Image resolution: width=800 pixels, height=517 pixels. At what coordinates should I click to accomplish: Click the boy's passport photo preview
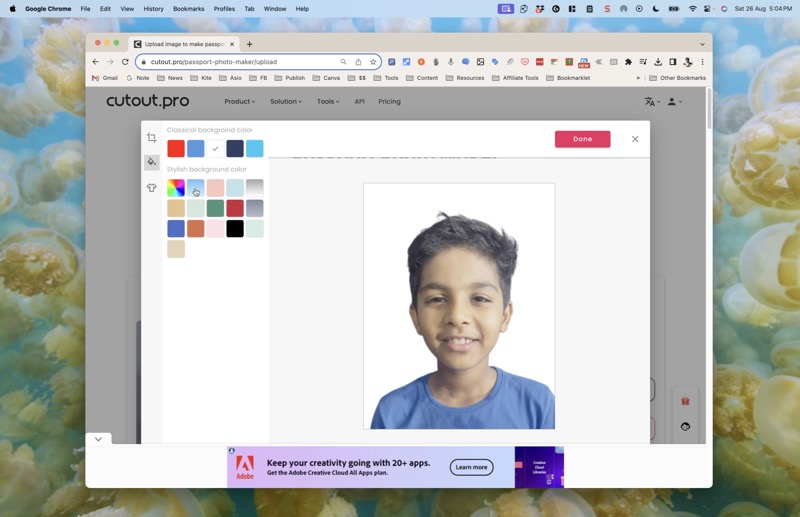coord(459,306)
